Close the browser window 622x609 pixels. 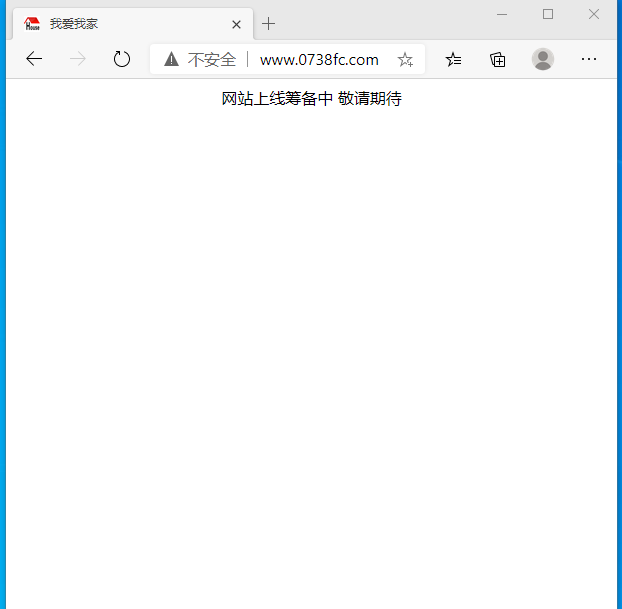click(x=594, y=14)
